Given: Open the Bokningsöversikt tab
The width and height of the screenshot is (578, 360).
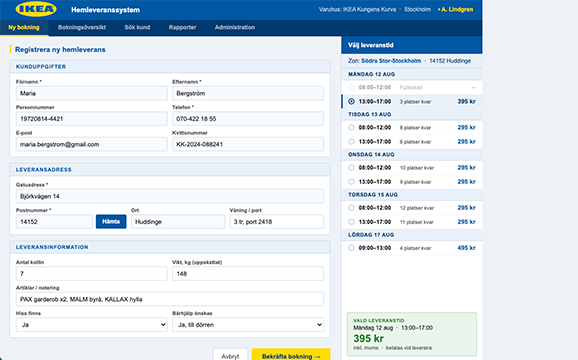Looking at the screenshot, I should click(82, 27).
